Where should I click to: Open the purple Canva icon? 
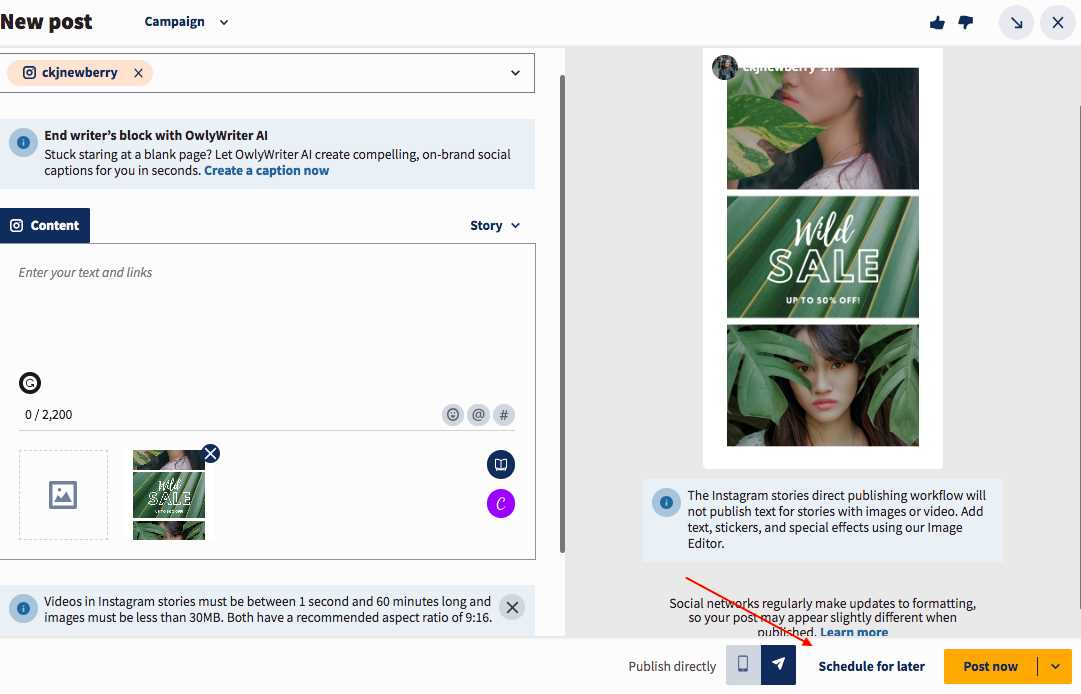coord(501,504)
